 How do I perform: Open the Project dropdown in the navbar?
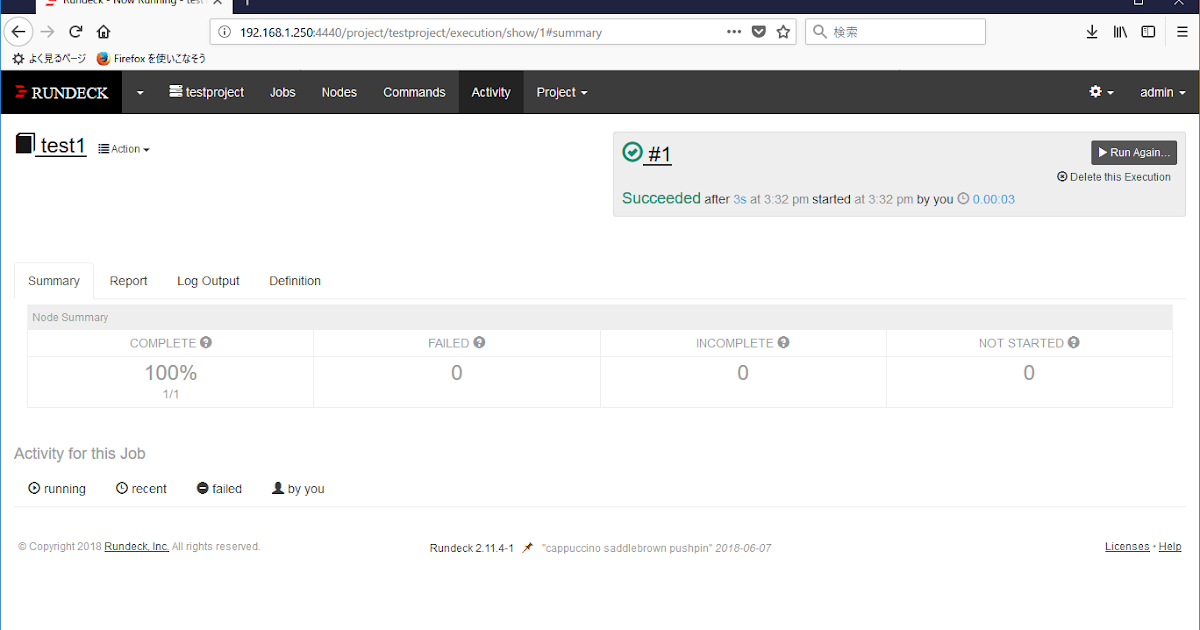561,92
